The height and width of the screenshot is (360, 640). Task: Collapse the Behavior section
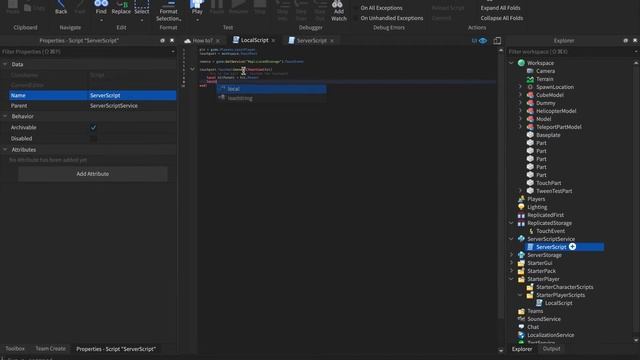(5, 116)
